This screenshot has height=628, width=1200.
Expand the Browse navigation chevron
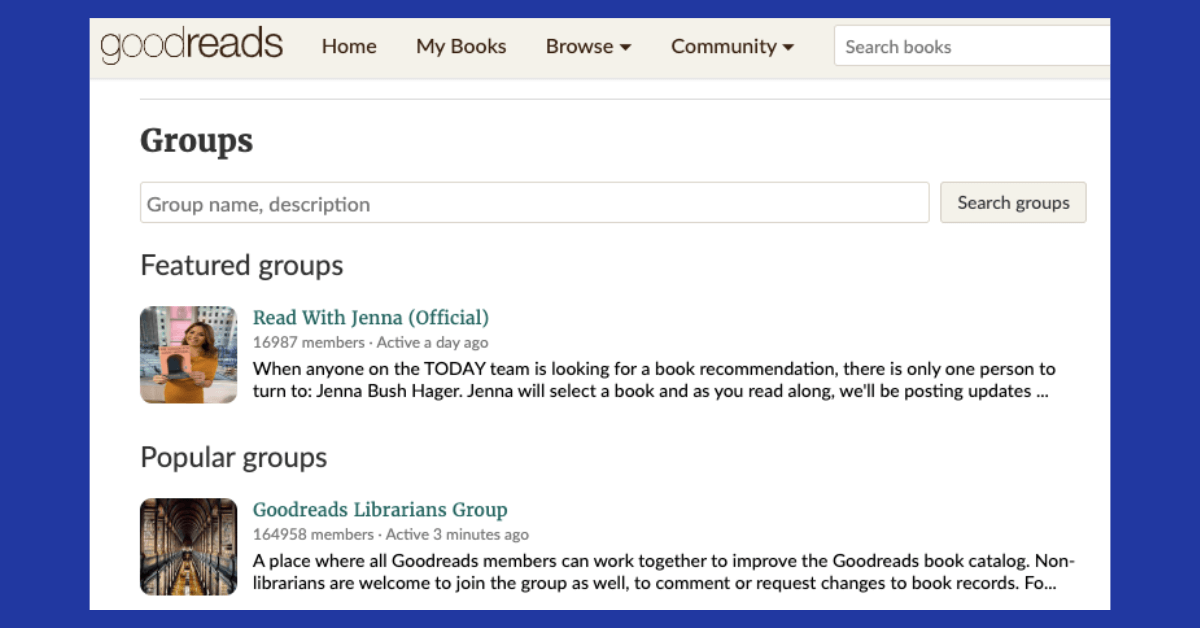click(x=625, y=46)
